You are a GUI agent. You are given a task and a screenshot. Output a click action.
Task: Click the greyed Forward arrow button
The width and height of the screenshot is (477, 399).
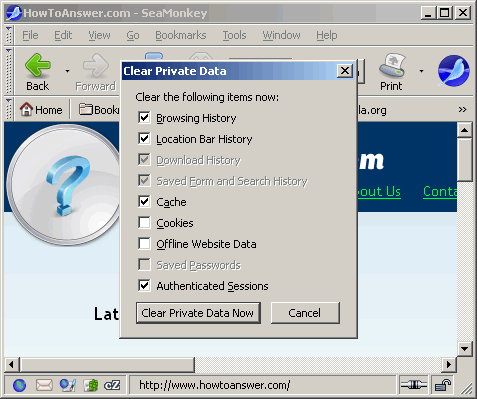click(x=95, y=72)
